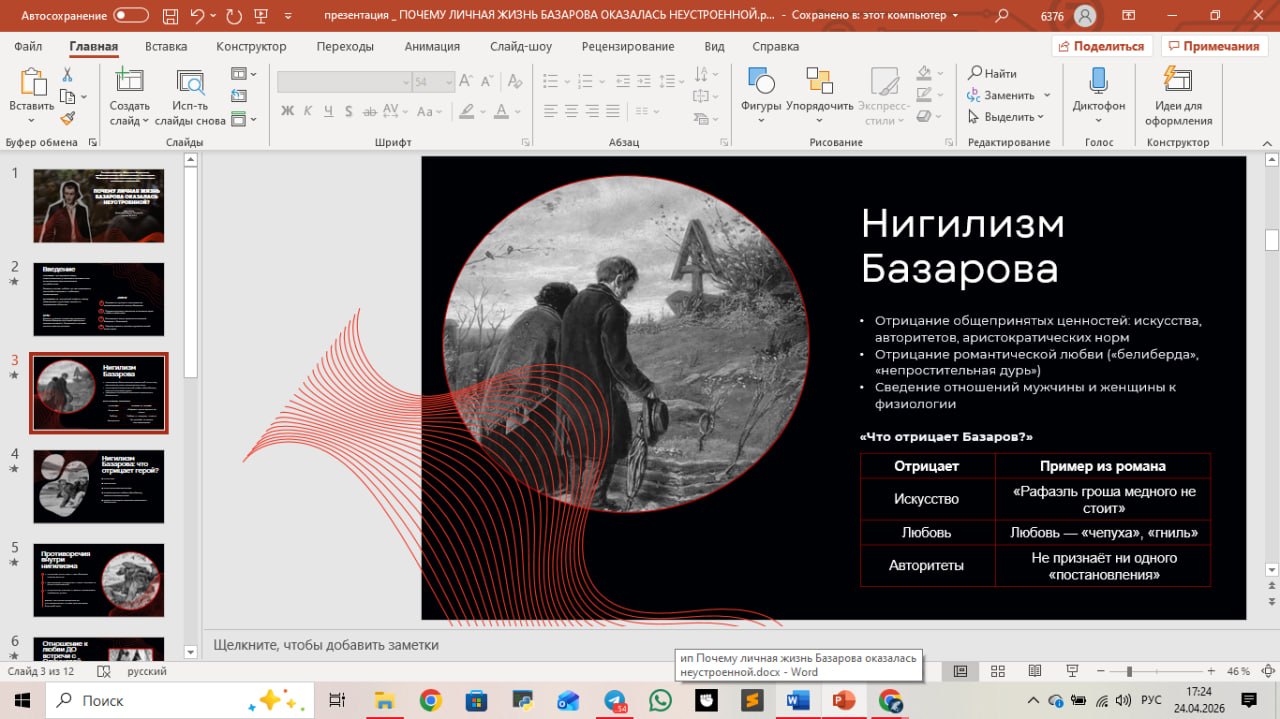Image resolution: width=1280 pixels, height=719 pixels.
Task: Click the Поделиться button
Action: click(x=1102, y=46)
